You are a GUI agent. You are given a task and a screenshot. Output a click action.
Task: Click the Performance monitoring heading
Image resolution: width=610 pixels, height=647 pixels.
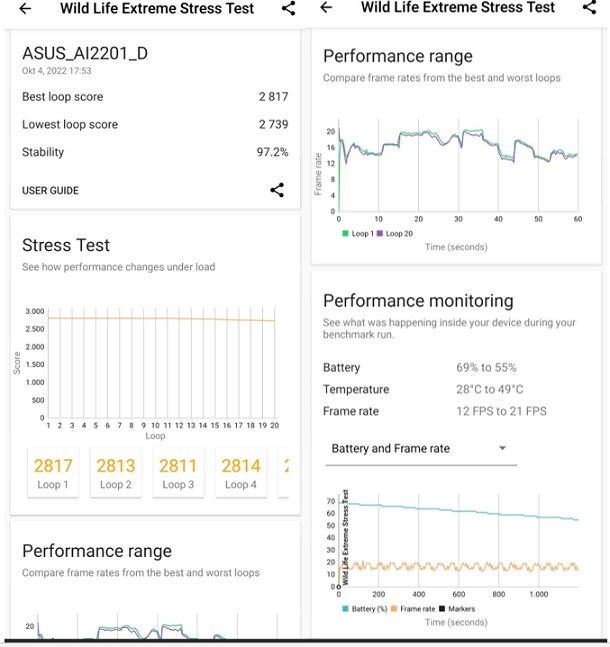418,301
